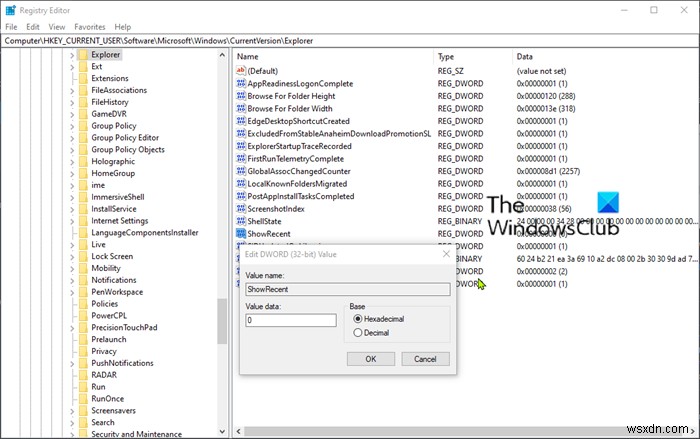Viewport: 700px width, 439px height.
Task: Expand the Internet Settings key
Action: (72, 221)
